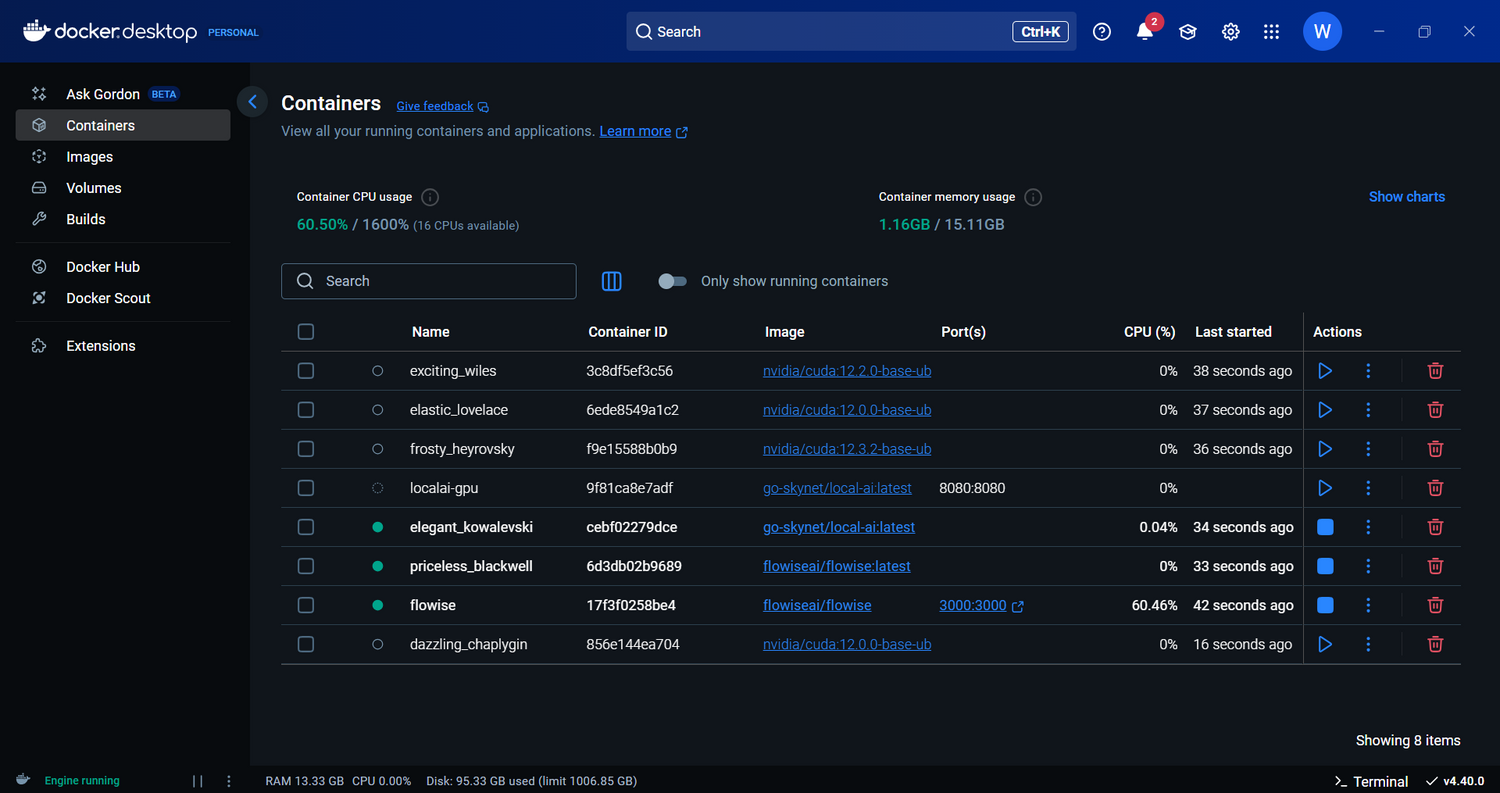This screenshot has width=1500, height=793.
Task: Open Docker Scout in sidebar
Action: coord(123,298)
